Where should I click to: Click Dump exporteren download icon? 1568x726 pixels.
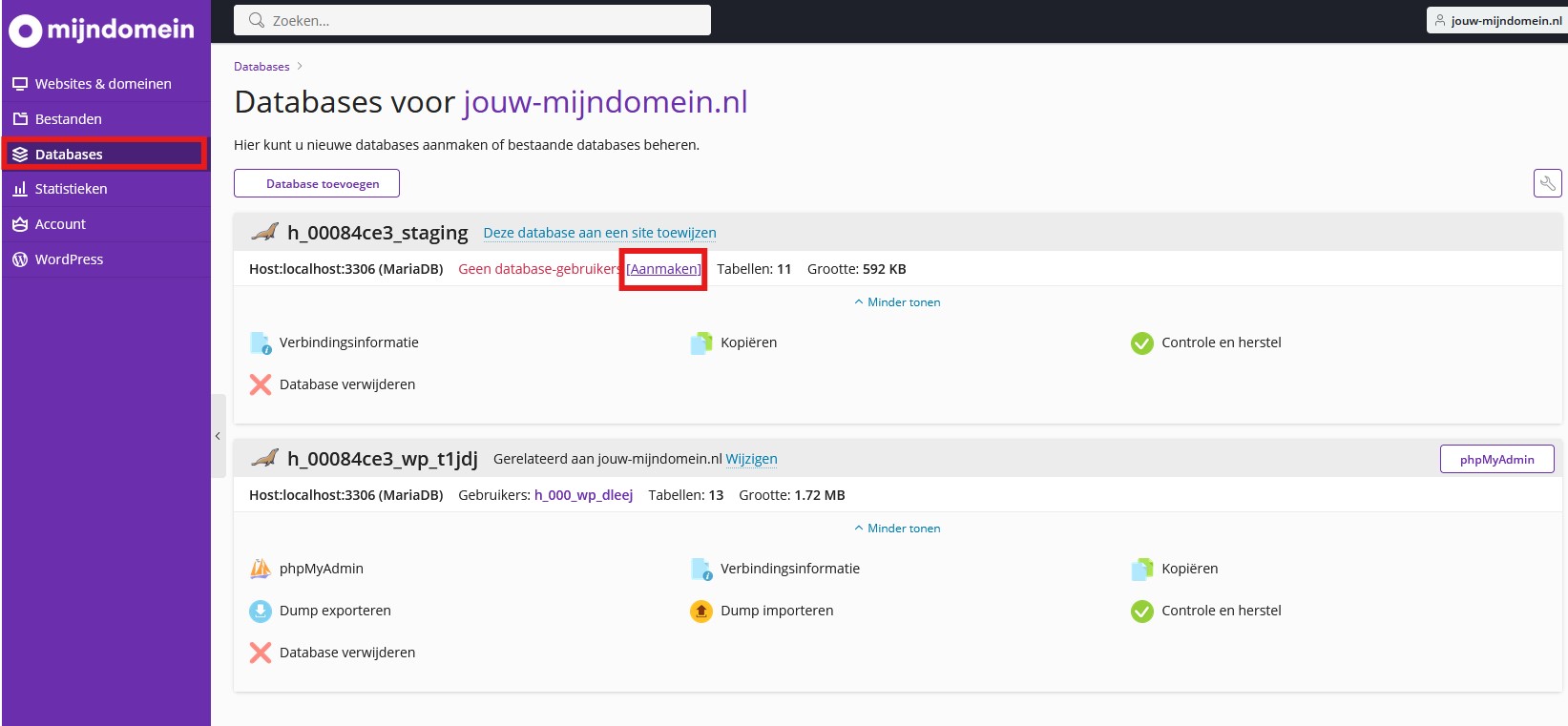(261, 611)
